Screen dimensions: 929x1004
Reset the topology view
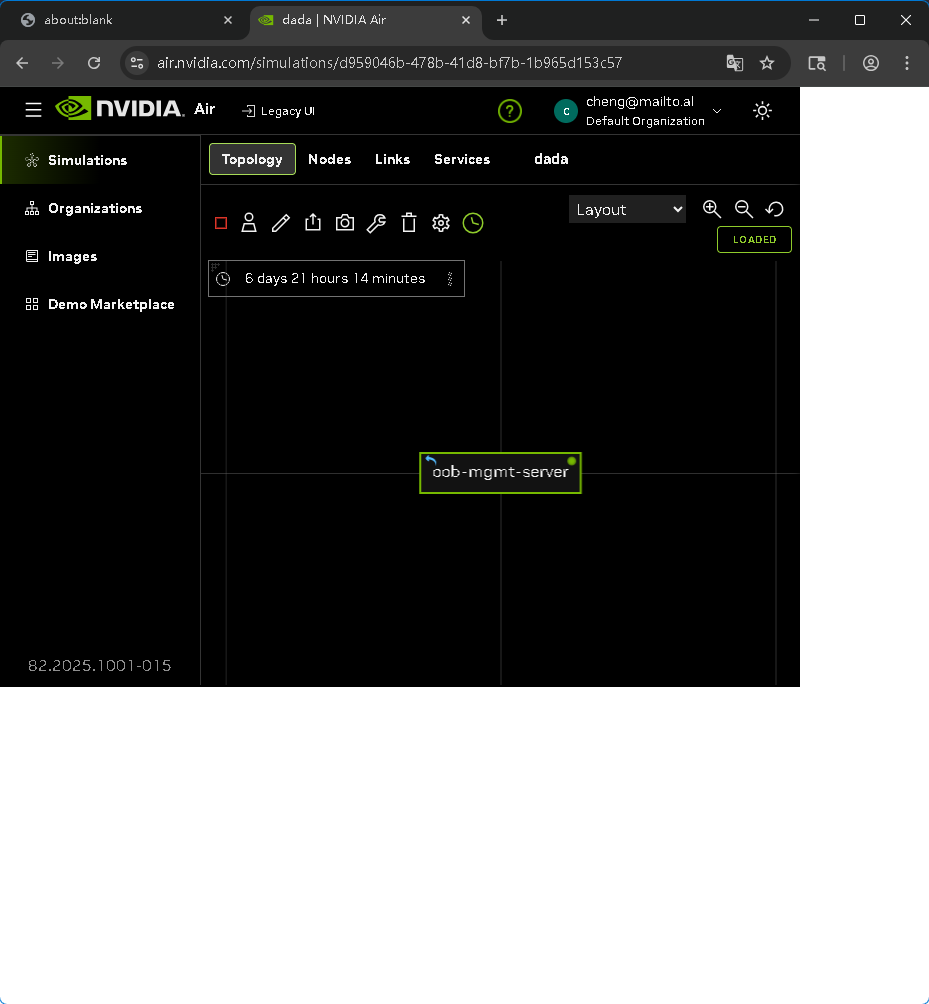click(x=774, y=209)
